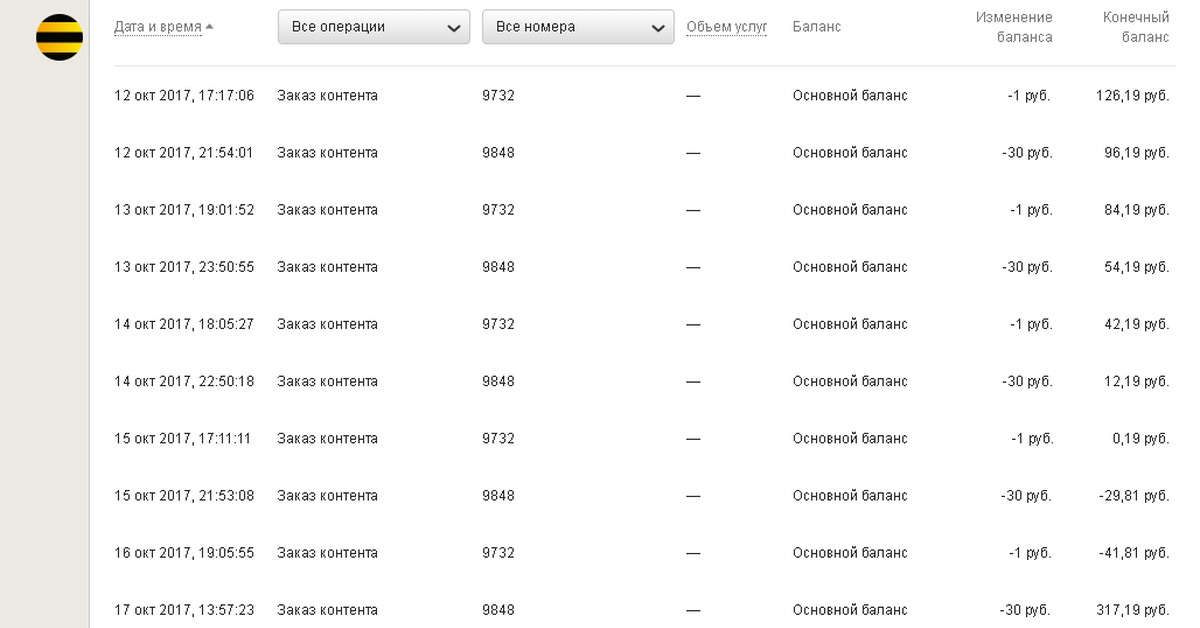
Task: Click Заказ контента in 13 окт 23:50:55 row
Action: (x=327, y=267)
